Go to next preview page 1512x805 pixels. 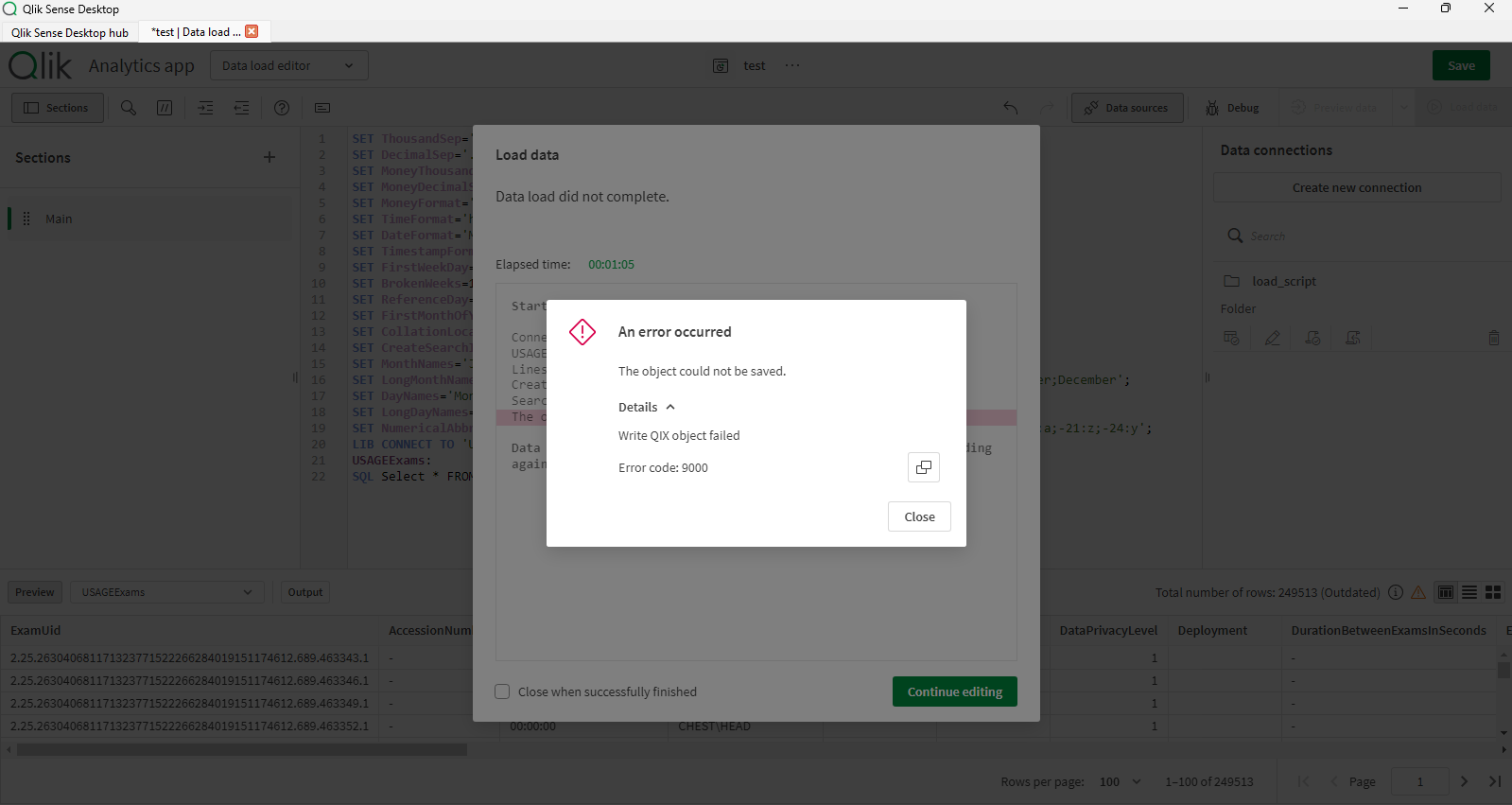(x=1464, y=781)
